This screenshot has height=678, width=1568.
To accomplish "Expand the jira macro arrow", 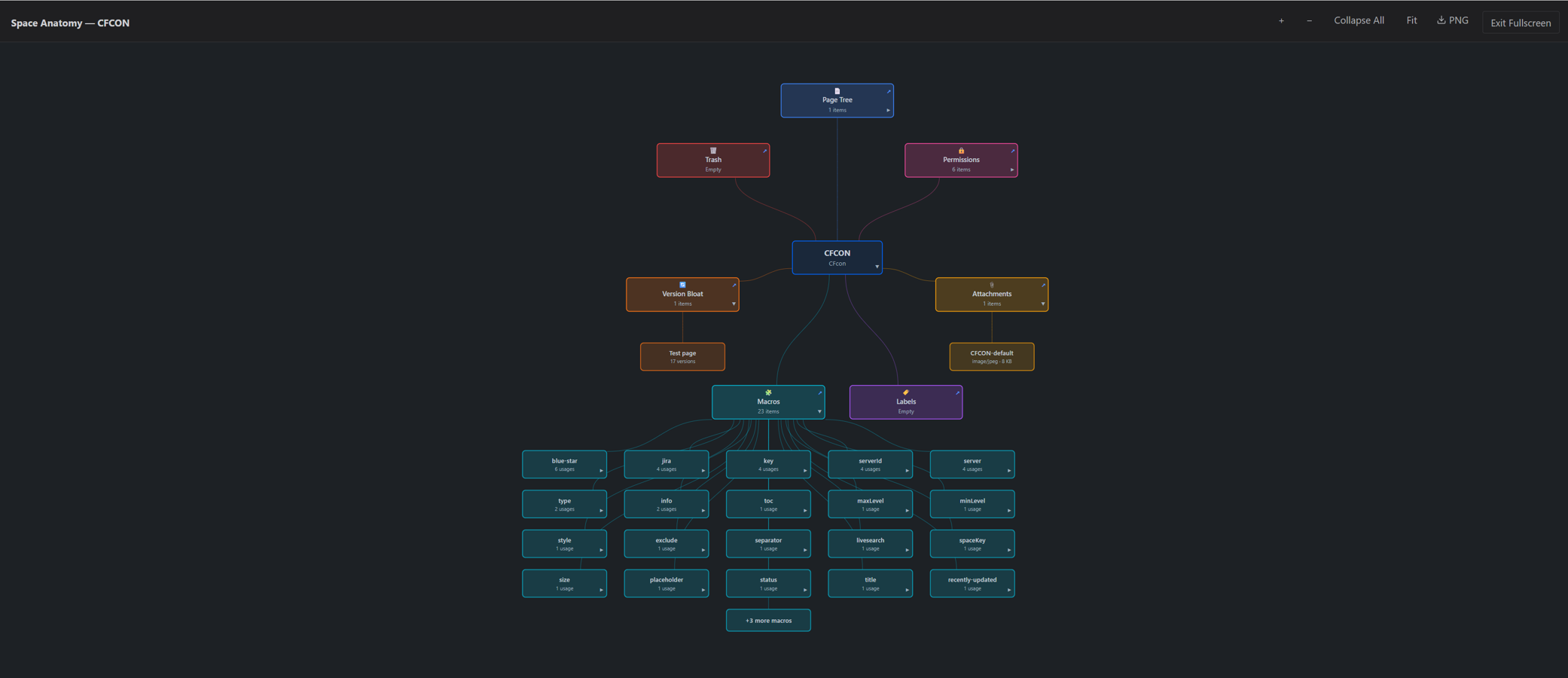I will click(703, 471).
